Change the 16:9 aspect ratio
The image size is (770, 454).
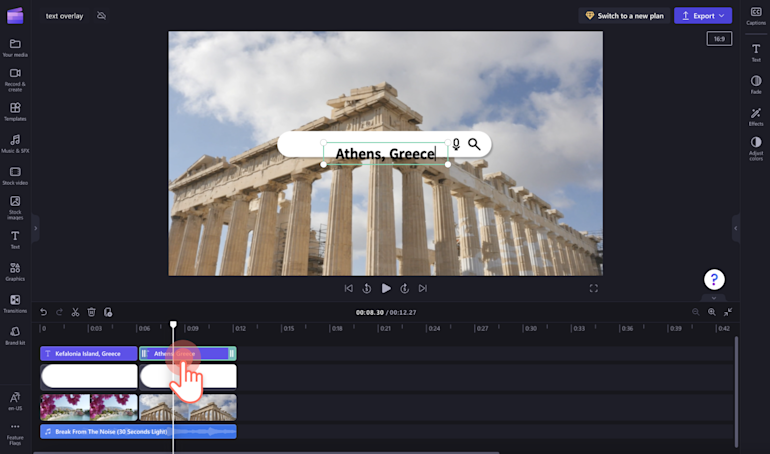[x=719, y=39]
